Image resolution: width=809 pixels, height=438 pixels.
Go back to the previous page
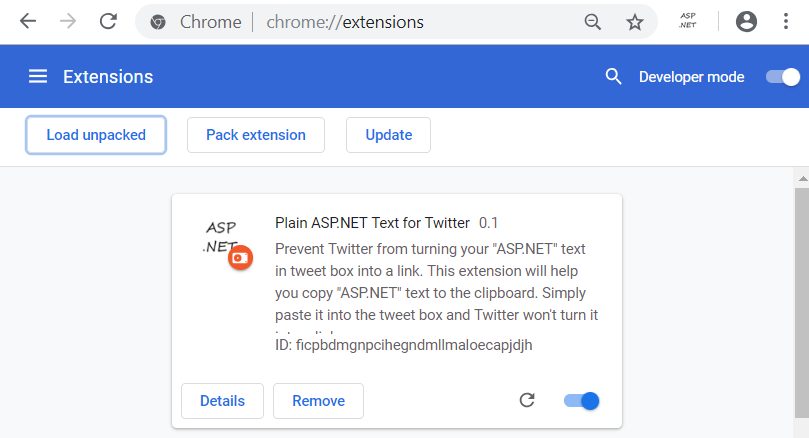(x=28, y=22)
